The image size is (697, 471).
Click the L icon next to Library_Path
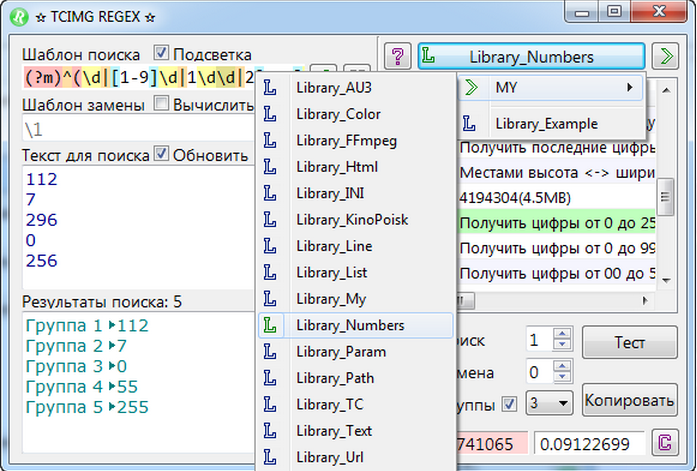click(270, 378)
